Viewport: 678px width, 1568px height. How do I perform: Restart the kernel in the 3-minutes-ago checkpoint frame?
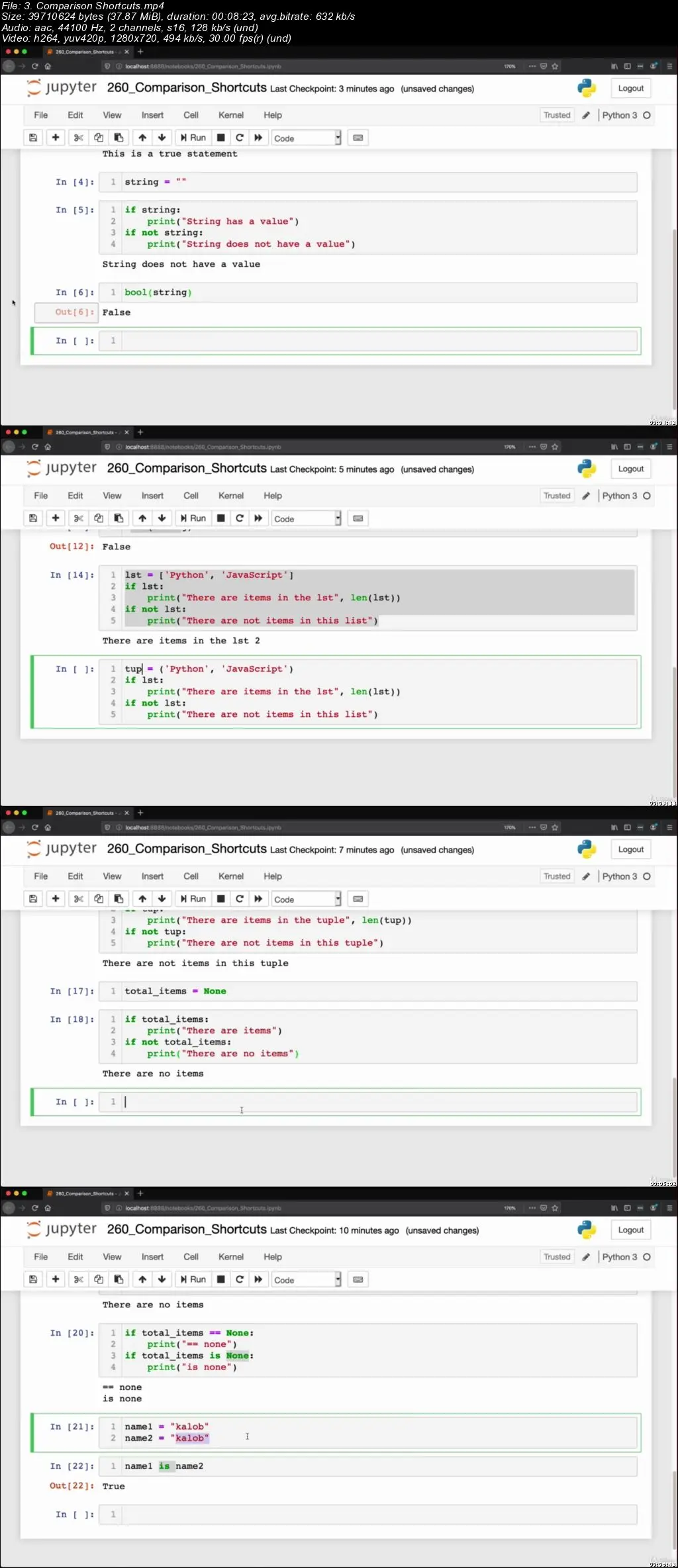240,138
